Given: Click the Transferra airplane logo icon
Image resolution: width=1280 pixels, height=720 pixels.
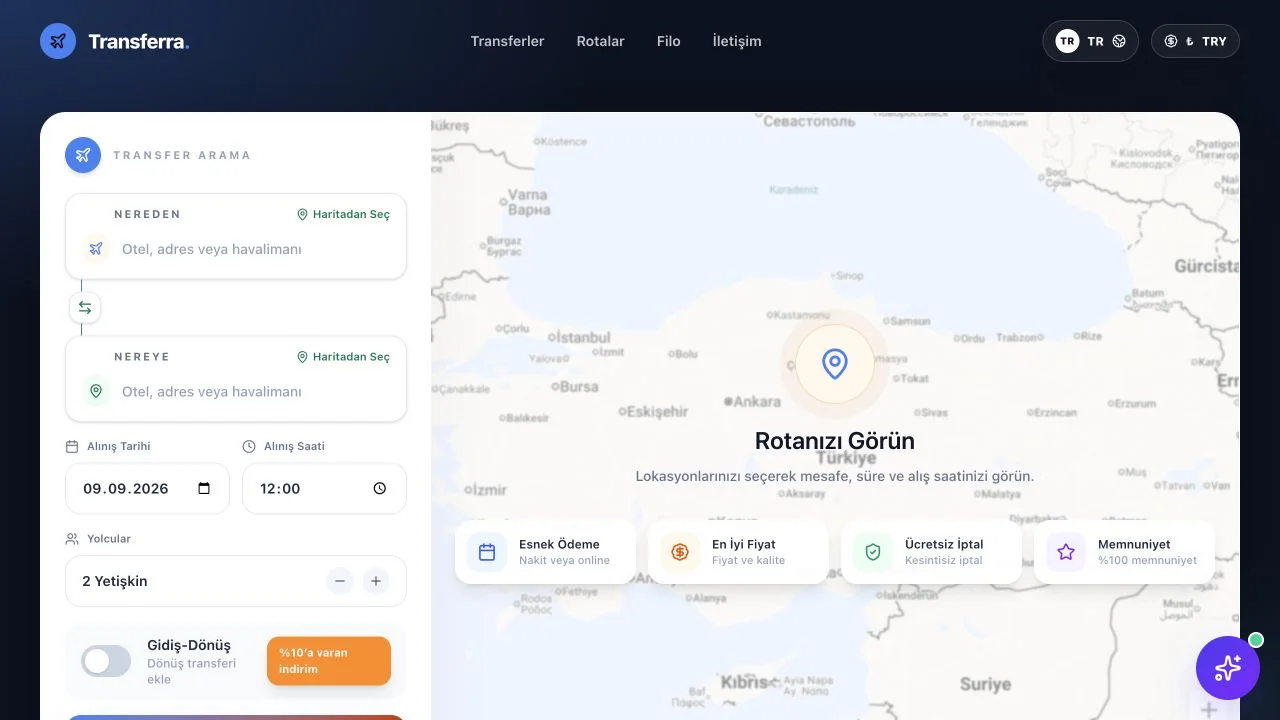Looking at the screenshot, I should pyautogui.click(x=58, y=41).
